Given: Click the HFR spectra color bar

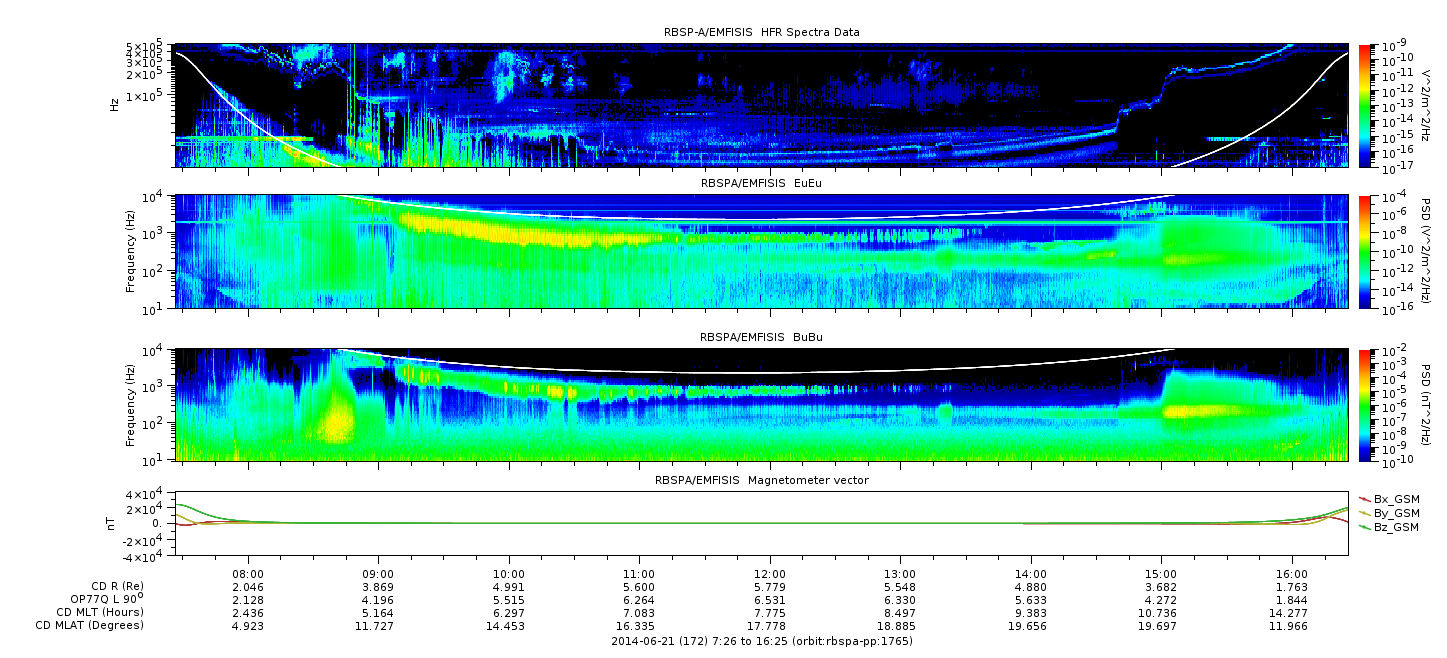Looking at the screenshot, I should tap(1365, 104).
